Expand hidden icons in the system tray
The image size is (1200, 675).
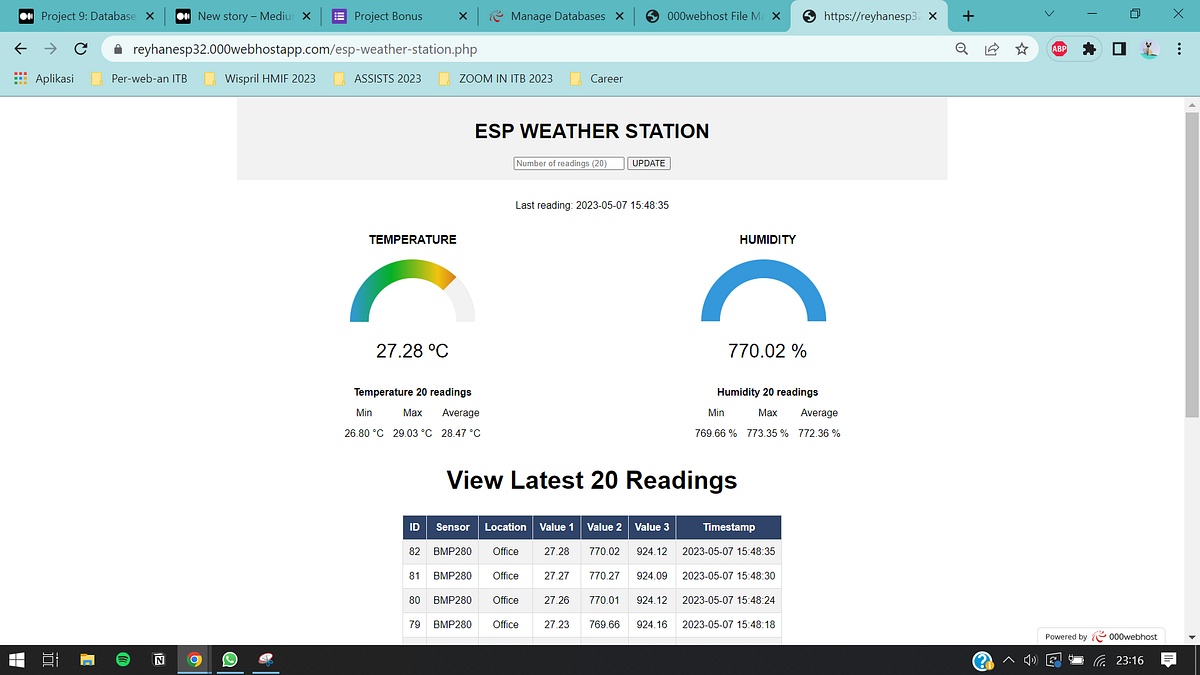(1009, 659)
